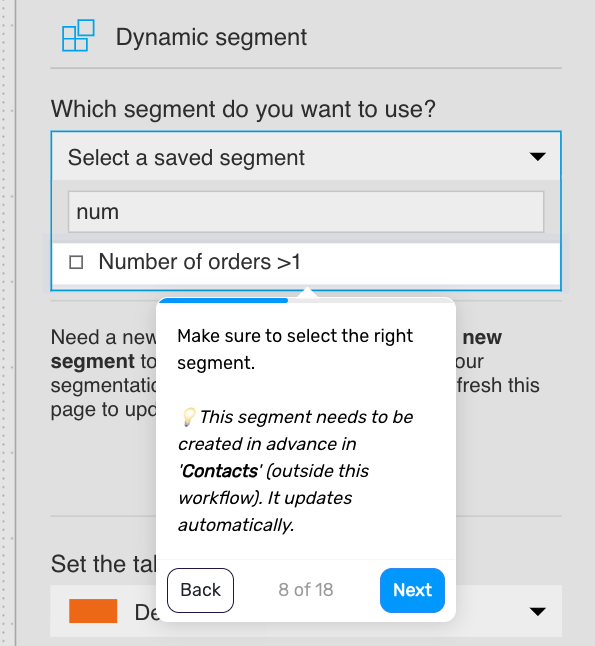595x646 pixels.
Task: Tick the Number of orders >1 checkbox
Action: (x=76, y=262)
